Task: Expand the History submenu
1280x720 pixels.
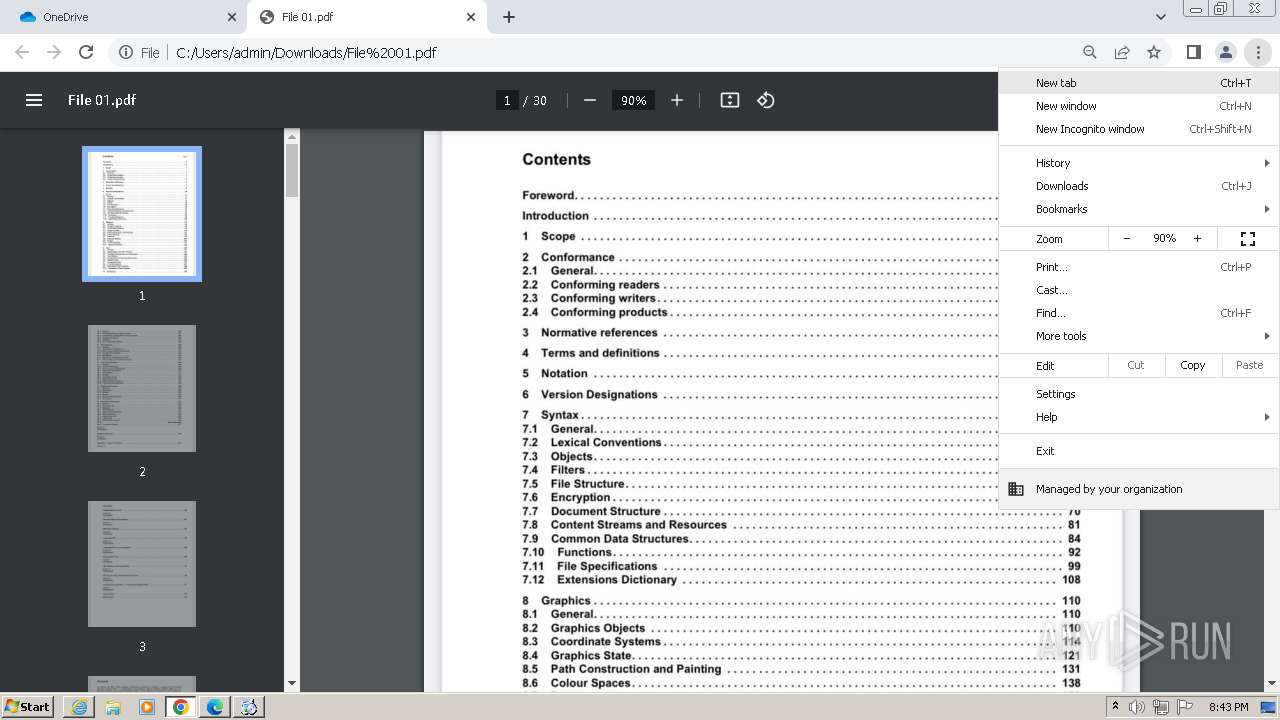Action: 1139,163
